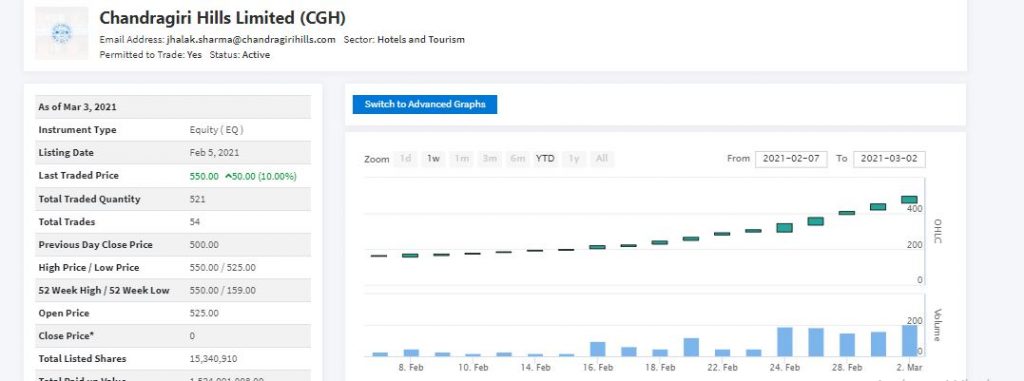Screen dimensions: 1024x381
Task: Open the Switch to Advanced Graphs view
Action: click(424, 105)
